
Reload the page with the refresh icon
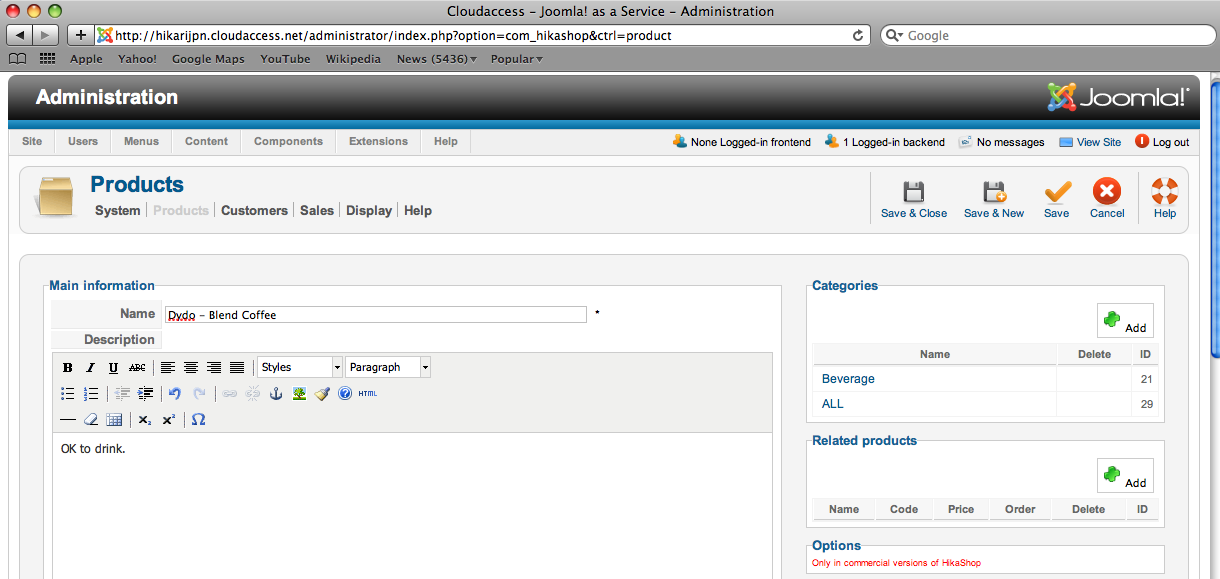click(x=857, y=35)
